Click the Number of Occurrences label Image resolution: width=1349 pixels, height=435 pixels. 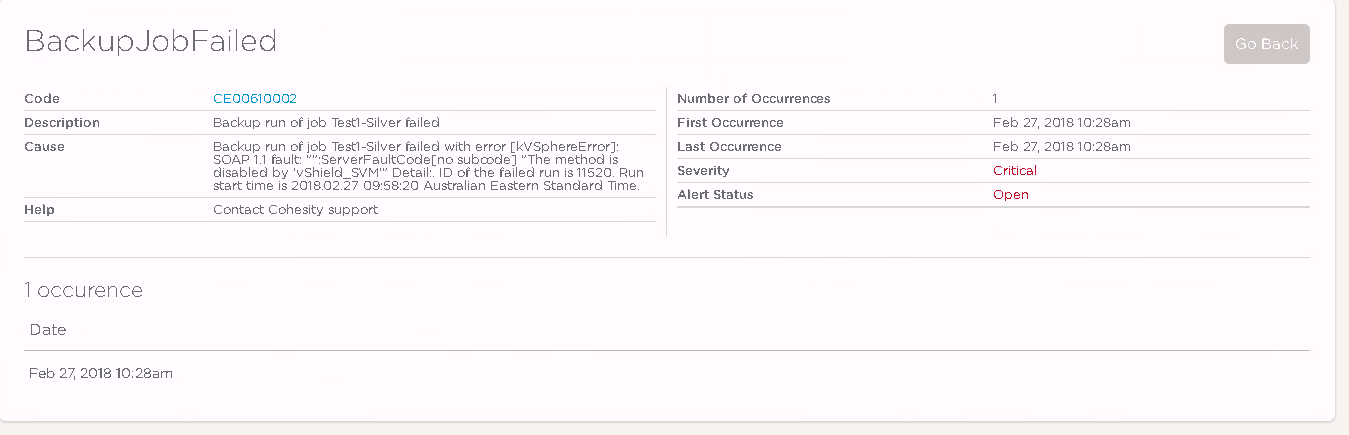pos(754,98)
